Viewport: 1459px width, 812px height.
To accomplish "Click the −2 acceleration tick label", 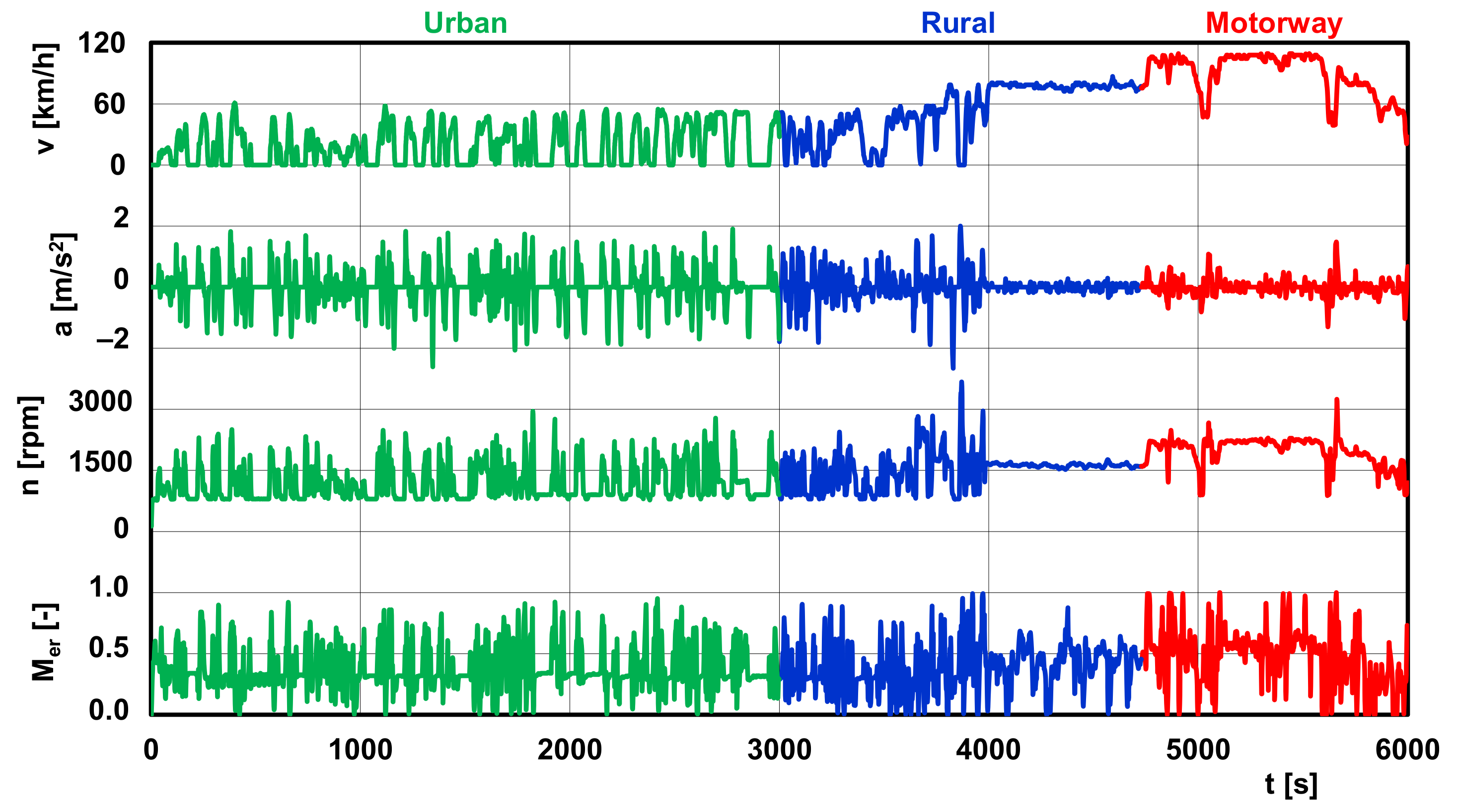I will [x=113, y=339].
